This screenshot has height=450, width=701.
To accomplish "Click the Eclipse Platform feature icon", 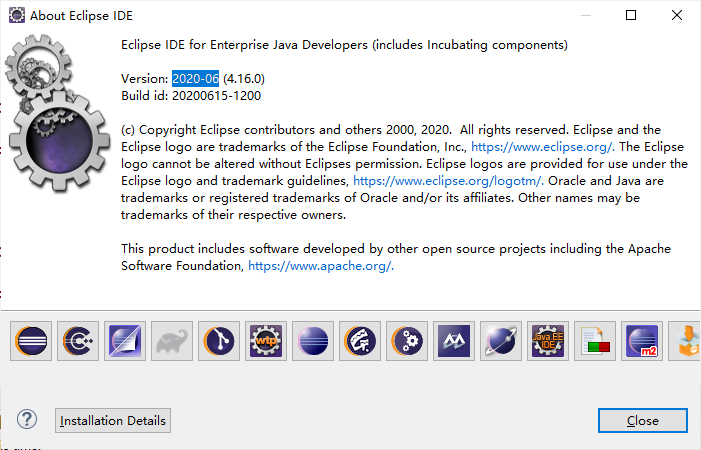I will pyautogui.click(x=31, y=341).
